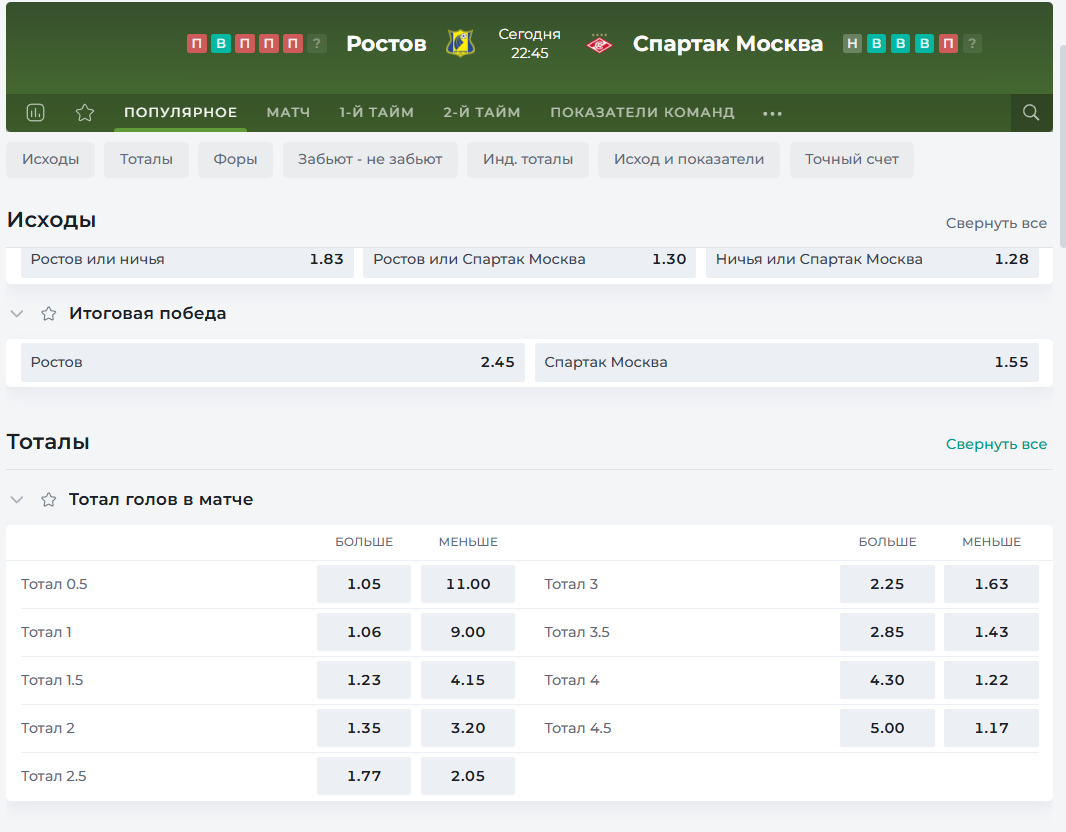Click the question mark after Spartak's form
This screenshot has height=832, width=1066.
click(x=972, y=44)
